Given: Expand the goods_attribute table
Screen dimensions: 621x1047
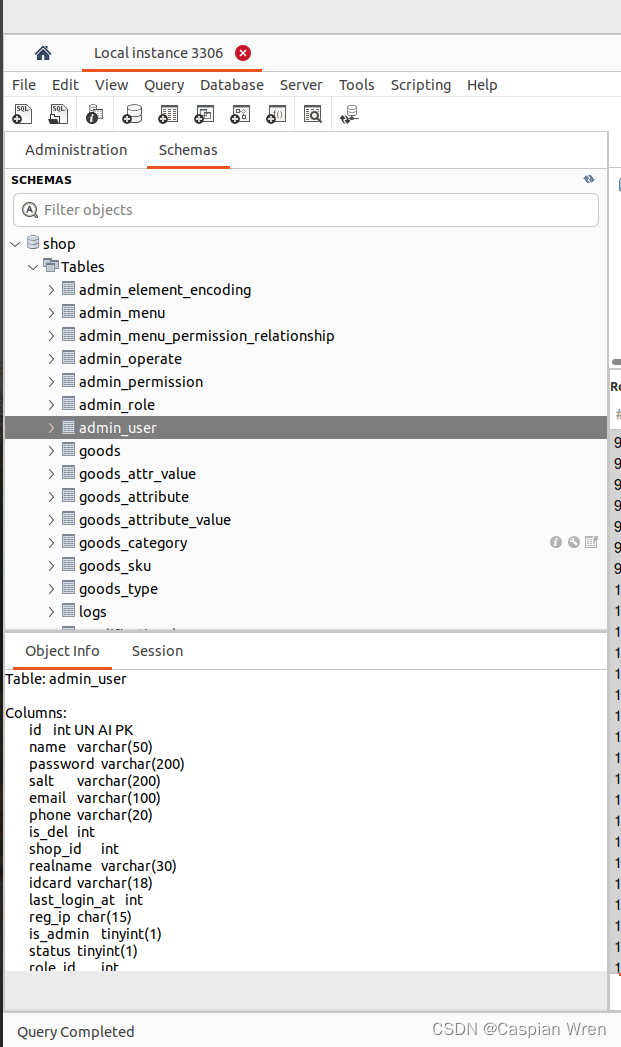Looking at the screenshot, I should coord(51,497).
